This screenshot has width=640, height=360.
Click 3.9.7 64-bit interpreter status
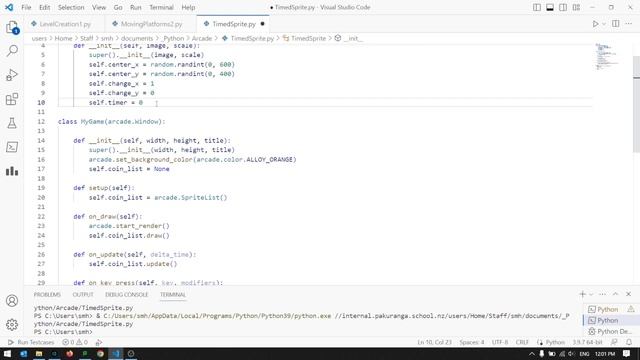[587, 342]
